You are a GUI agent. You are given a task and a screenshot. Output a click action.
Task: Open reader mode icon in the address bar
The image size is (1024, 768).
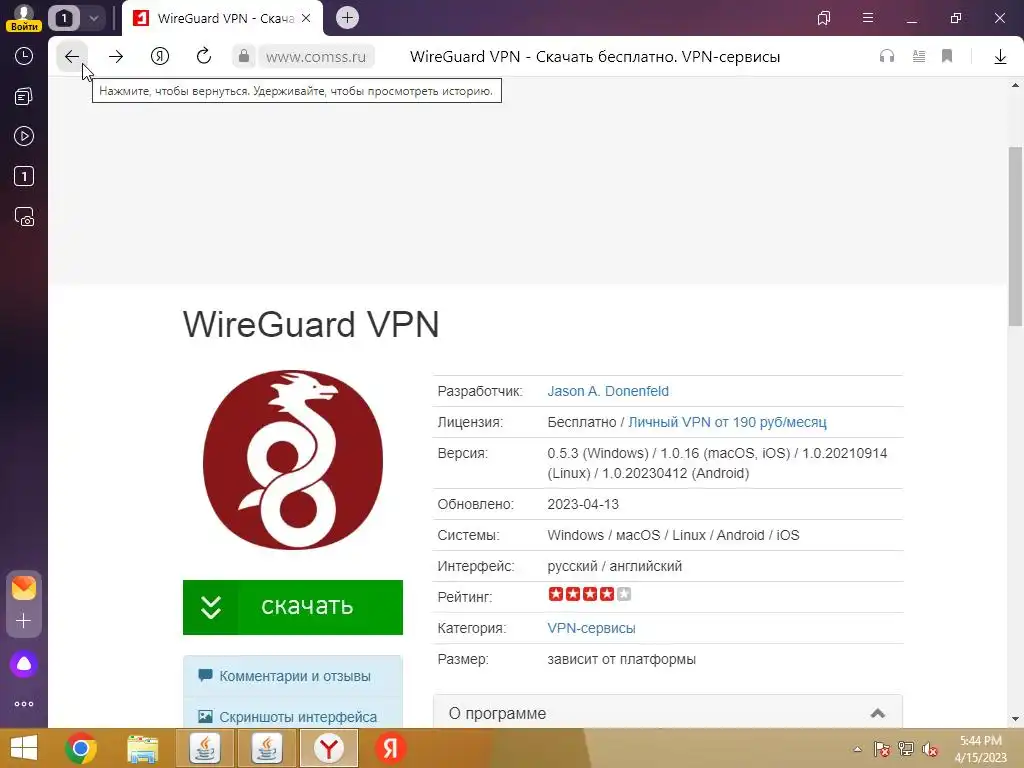pos(919,56)
